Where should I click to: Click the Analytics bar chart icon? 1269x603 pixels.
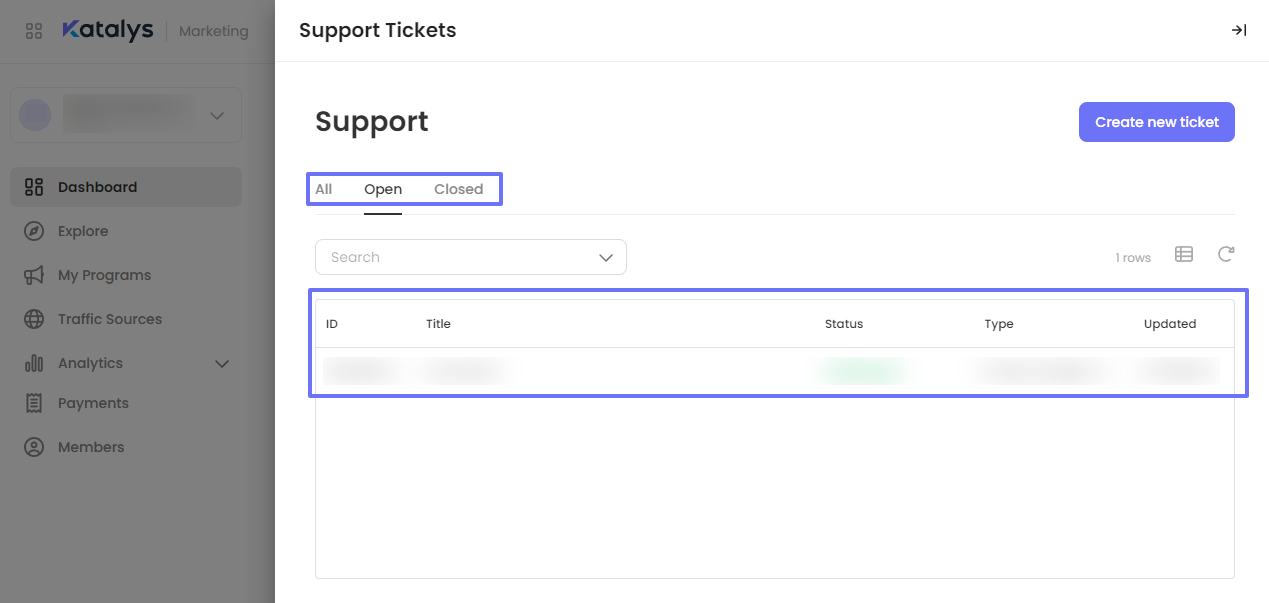pos(34,363)
